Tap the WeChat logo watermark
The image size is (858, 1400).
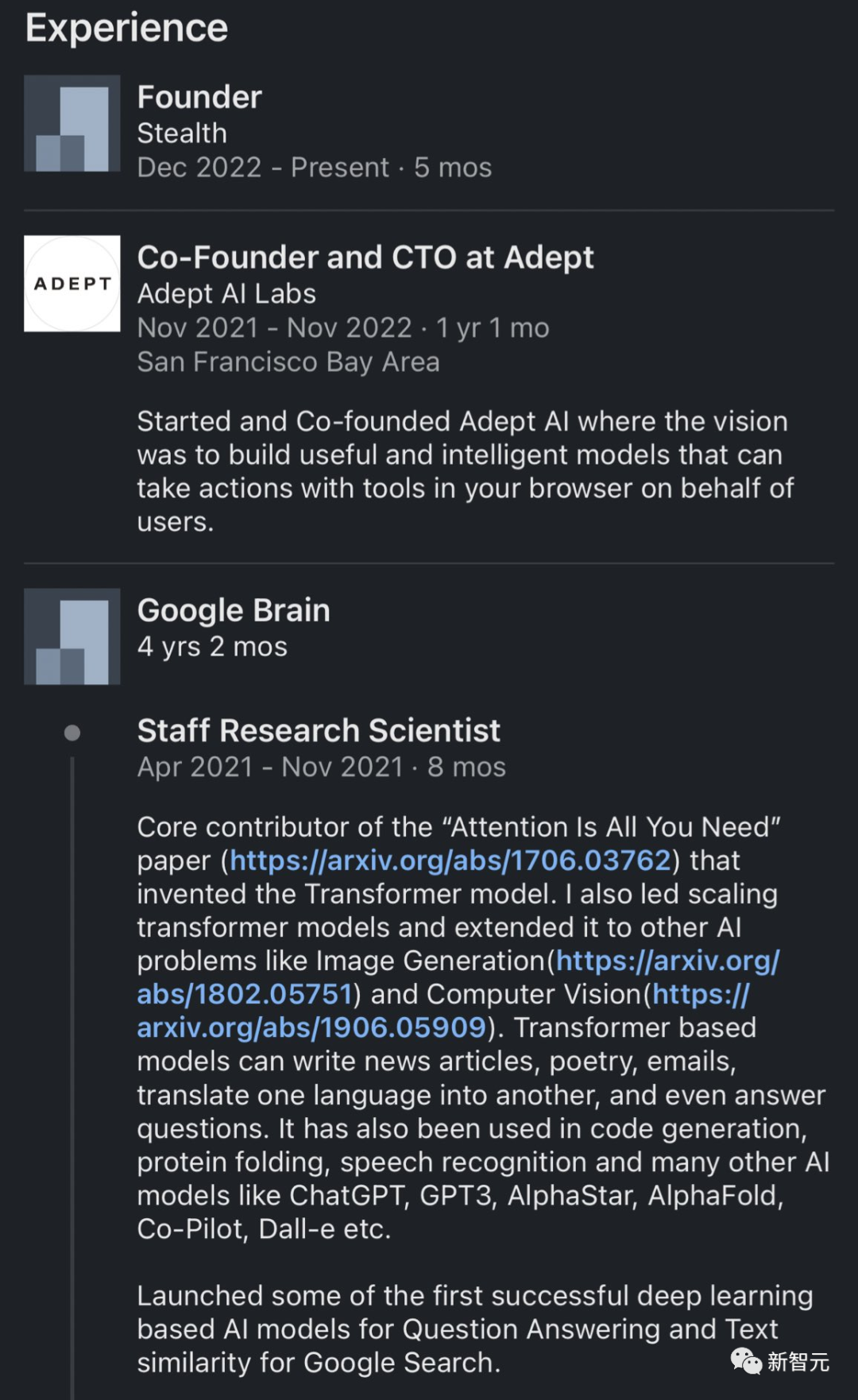746,1361
